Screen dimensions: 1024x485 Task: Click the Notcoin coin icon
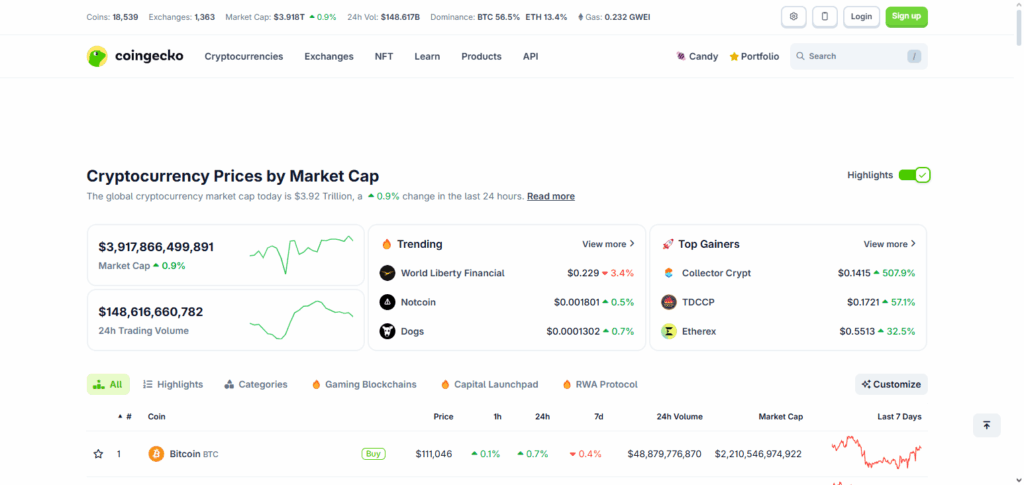[387, 302]
